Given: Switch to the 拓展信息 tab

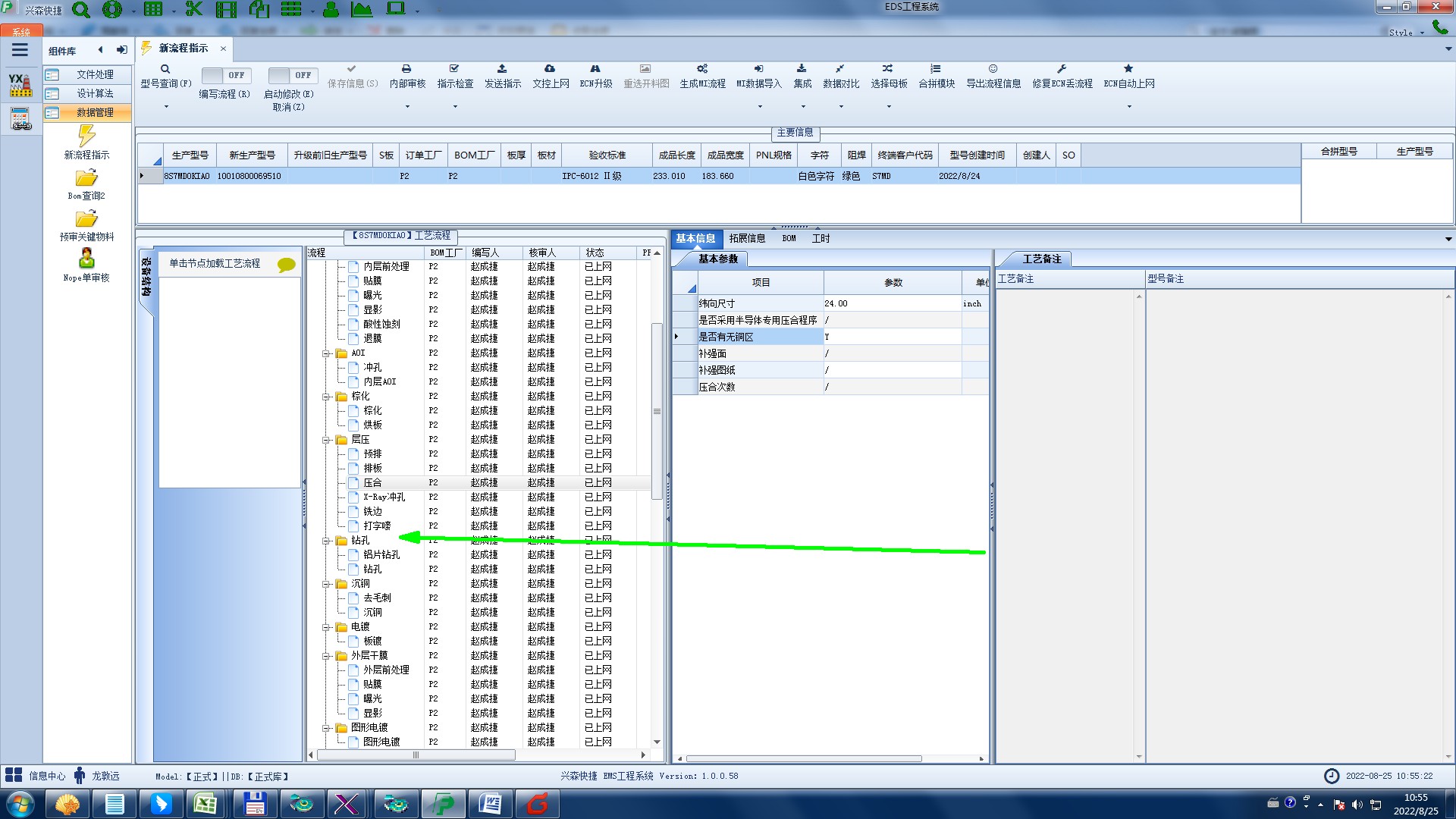Looking at the screenshot, I should [x=747, y=238].
